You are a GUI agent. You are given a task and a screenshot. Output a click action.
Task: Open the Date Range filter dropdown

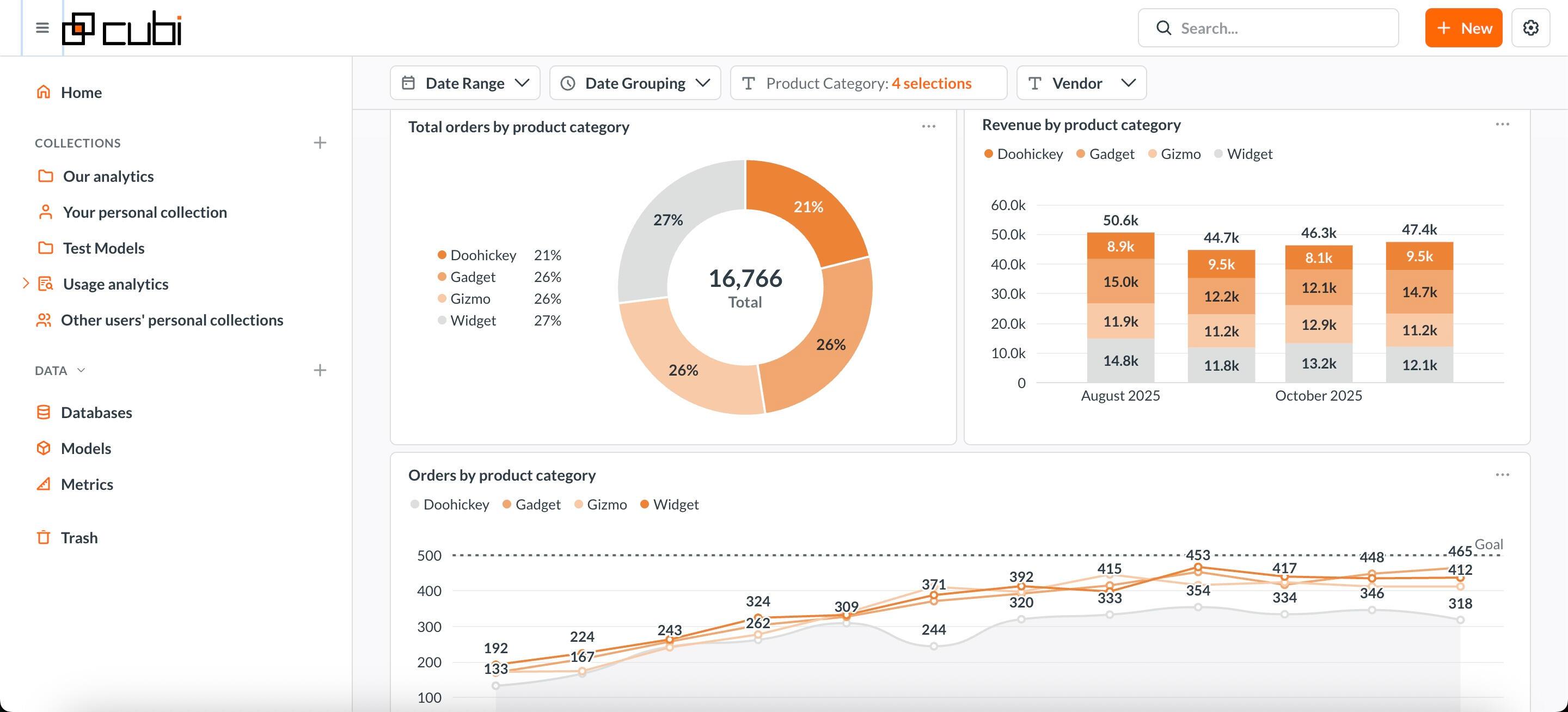click(465, 83)
